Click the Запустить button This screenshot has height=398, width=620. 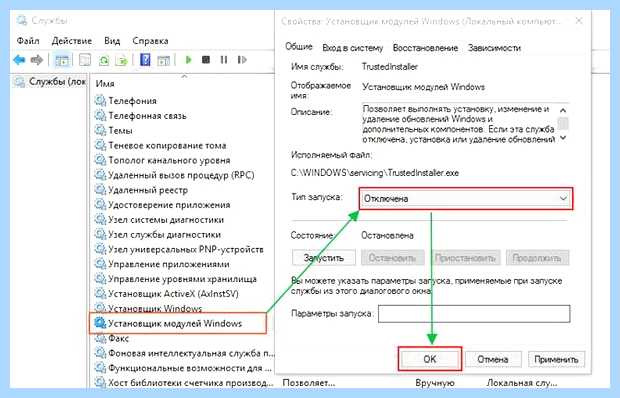click(x=323, y=258)
